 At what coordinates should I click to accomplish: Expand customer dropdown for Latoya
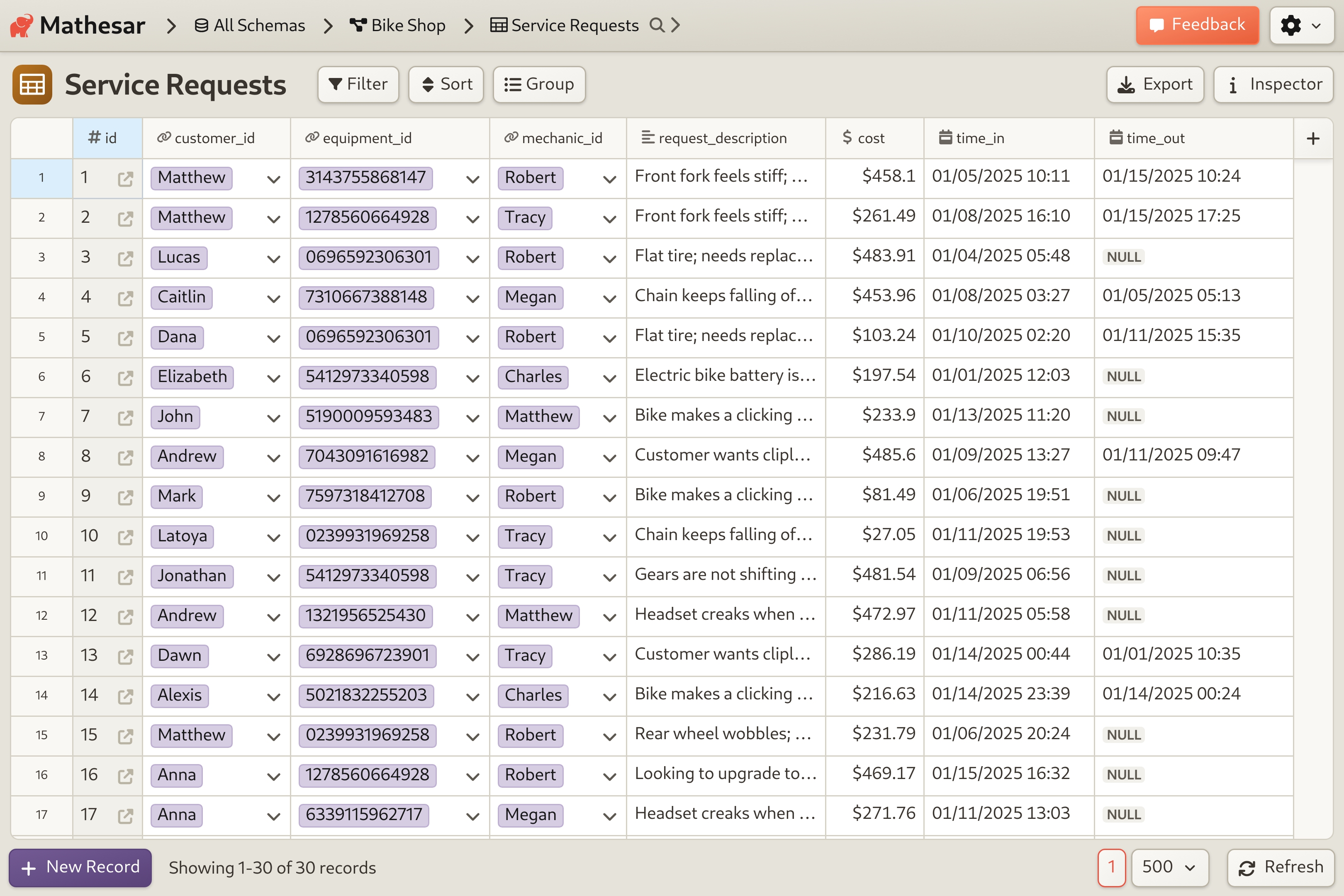click(274, 538)
